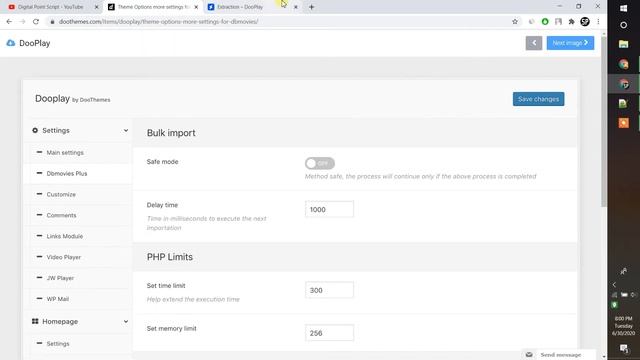Switch to Extraction - DooPlay tab
This screenshot has height=360, width=640.
pos(249,7)
